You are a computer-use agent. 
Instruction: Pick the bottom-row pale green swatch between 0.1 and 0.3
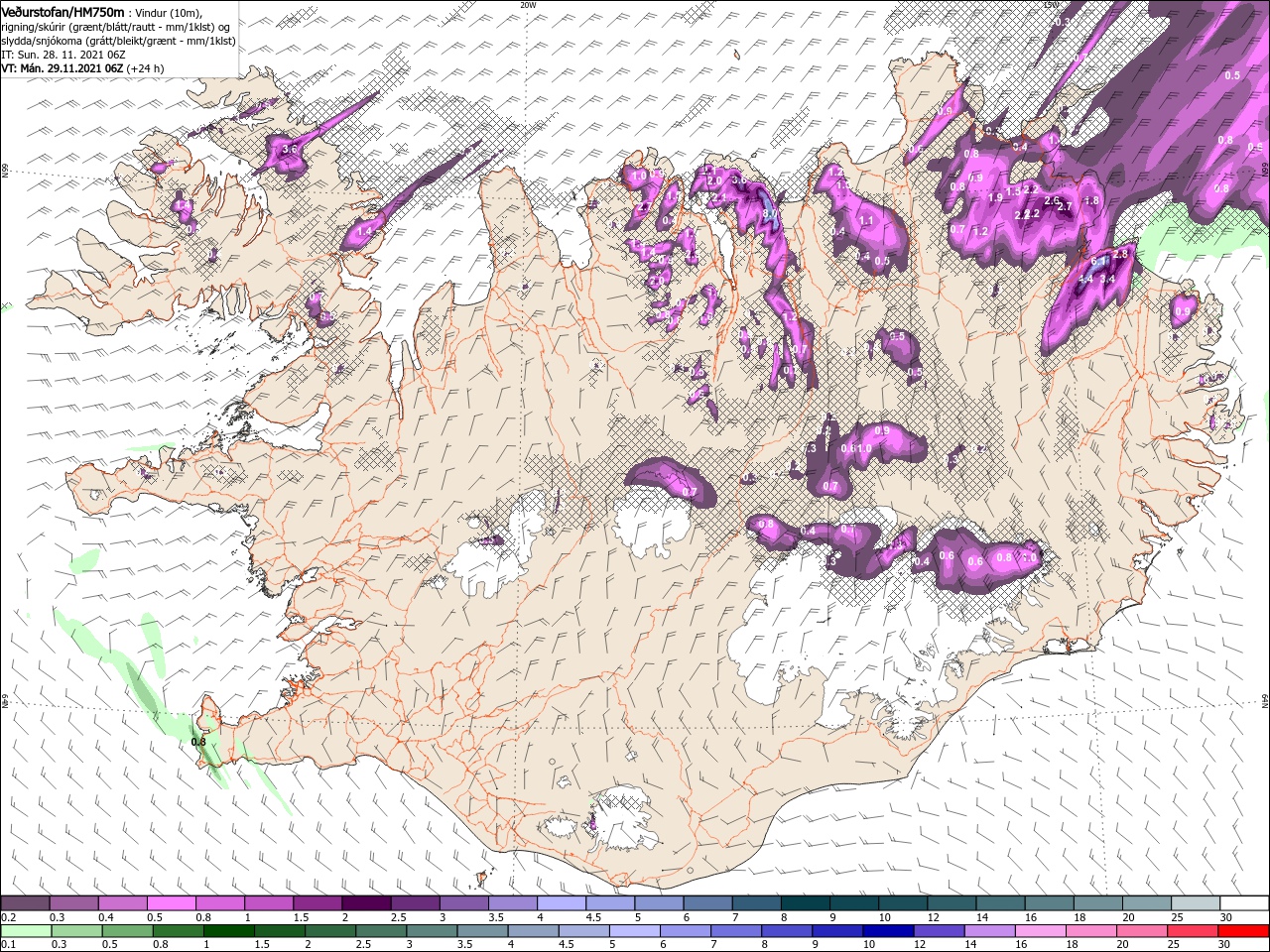25,931
